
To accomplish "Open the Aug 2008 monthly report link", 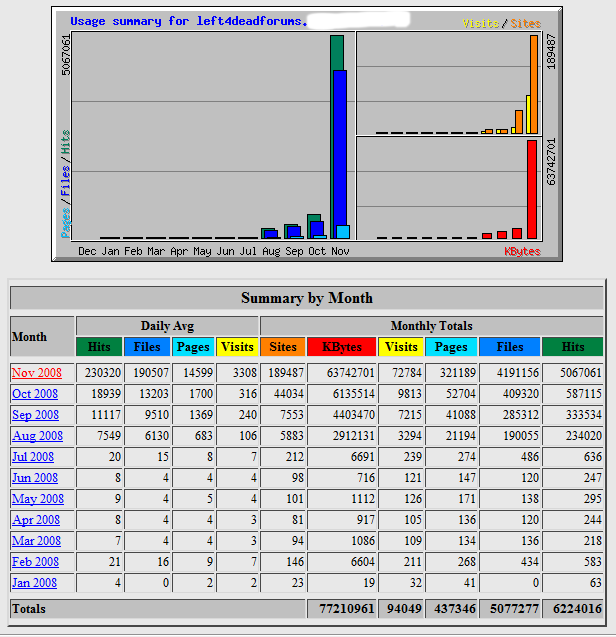I will click(x=37, y=436).
